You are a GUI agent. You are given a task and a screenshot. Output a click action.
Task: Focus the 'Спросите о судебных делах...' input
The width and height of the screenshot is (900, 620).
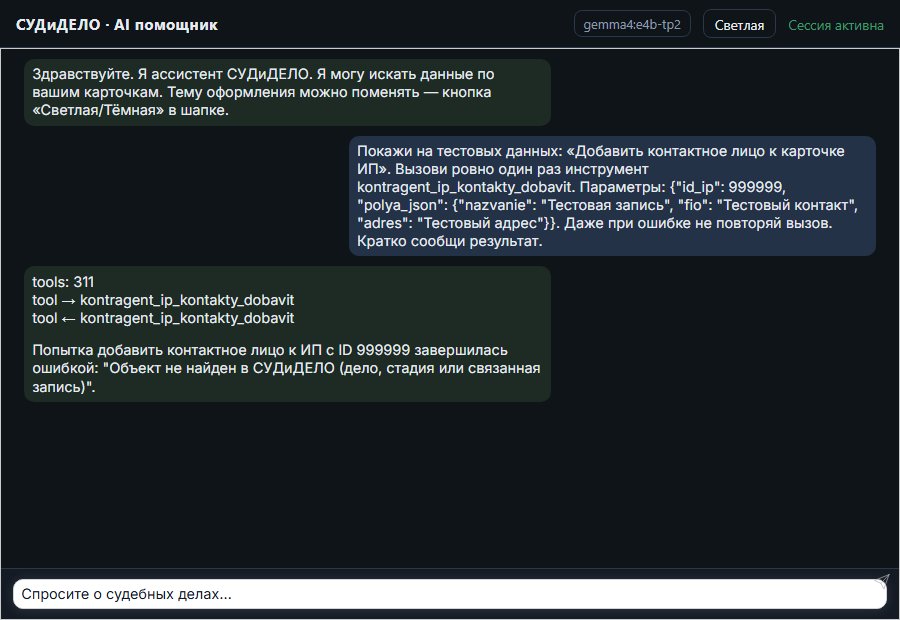449,594
